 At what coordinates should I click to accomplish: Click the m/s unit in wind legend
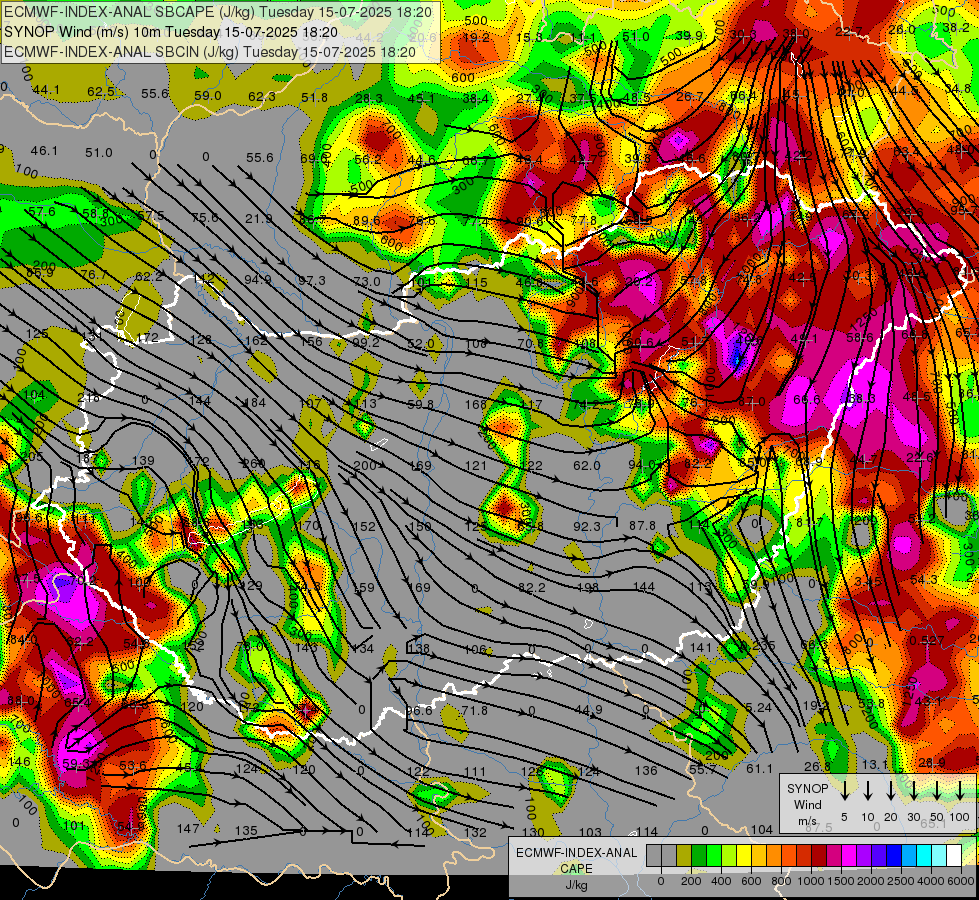[x=807, y=821]
